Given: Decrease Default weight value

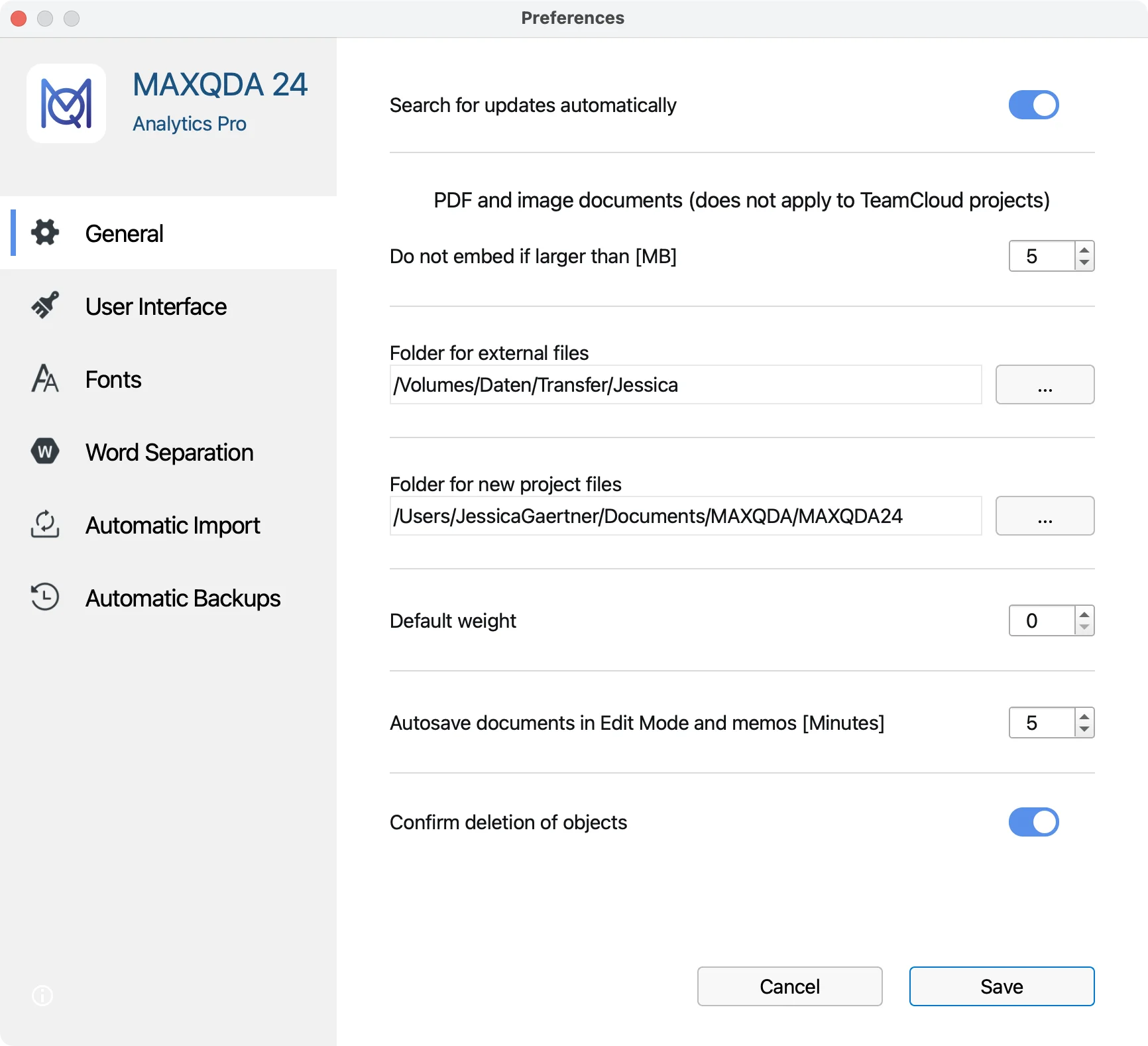Looking at the screenshot, I should point(1084,627).
